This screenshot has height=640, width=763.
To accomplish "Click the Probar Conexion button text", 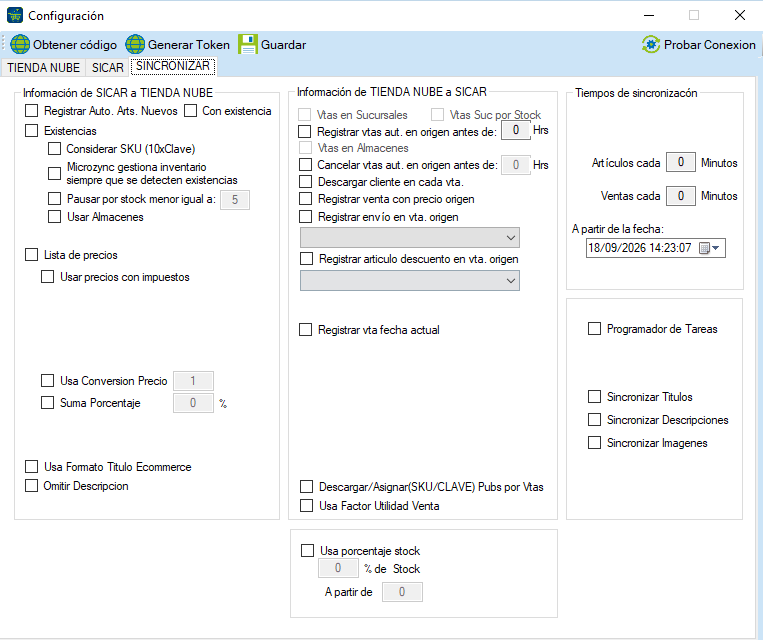I will (x=709, y=45).
